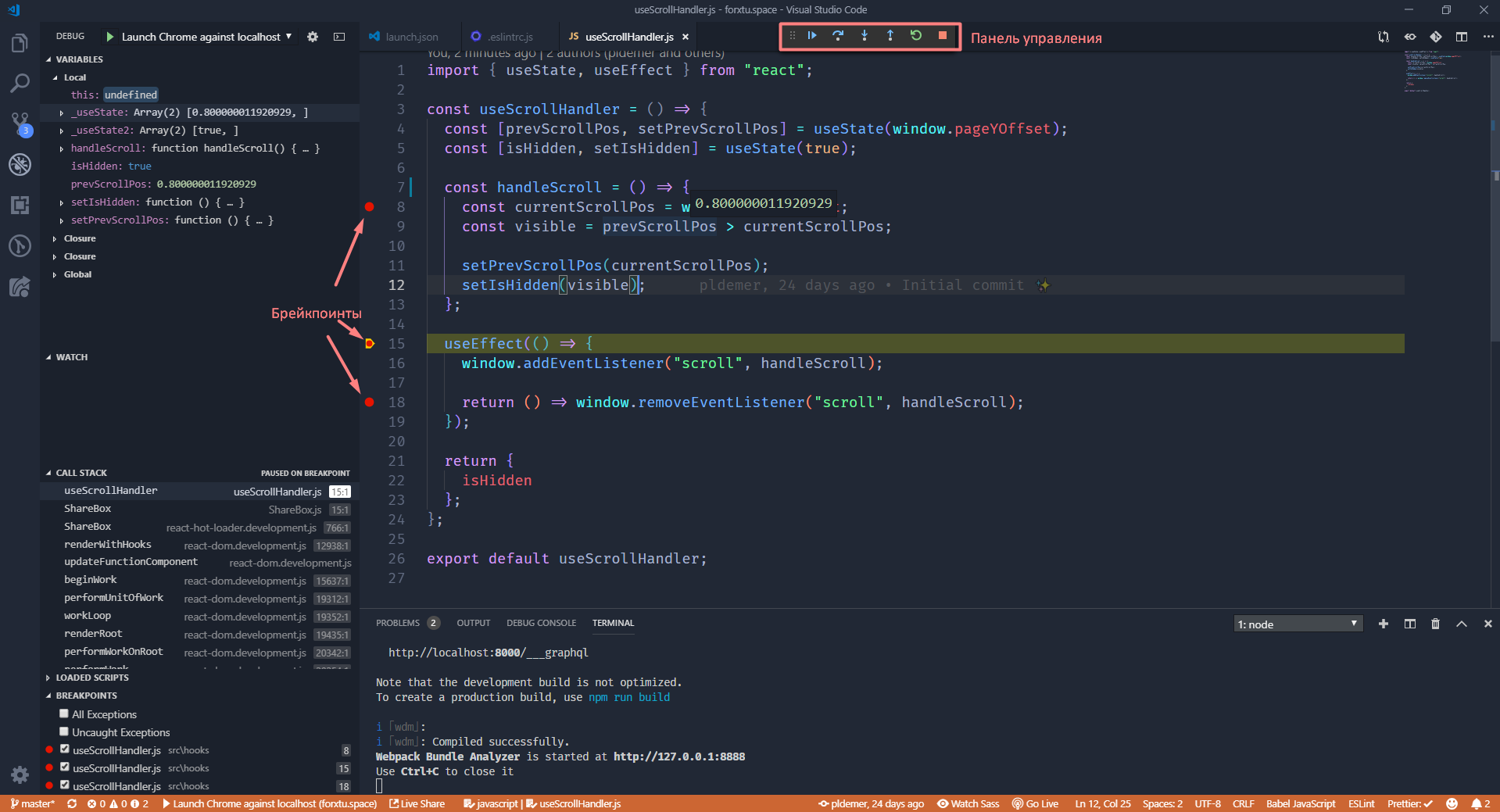The height and width of the screenshot is (812, 1500).
Task: Click feedback smiley in status bar
Action: click(1452, 803)
